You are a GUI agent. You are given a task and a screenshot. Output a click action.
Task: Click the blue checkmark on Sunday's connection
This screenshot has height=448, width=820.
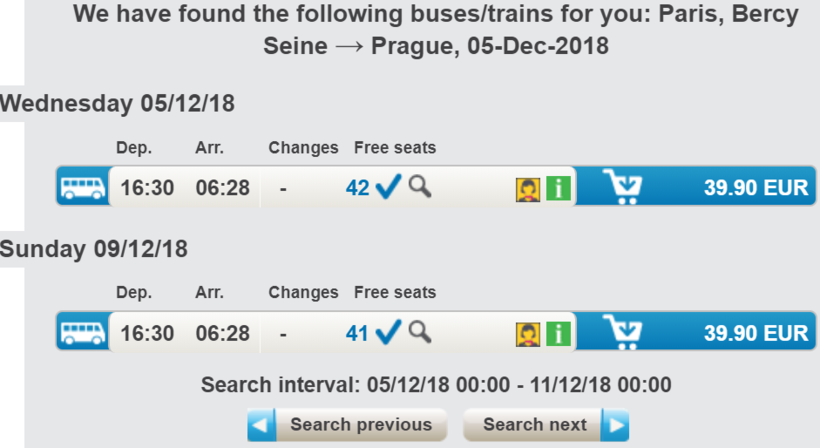pos(388,332)
